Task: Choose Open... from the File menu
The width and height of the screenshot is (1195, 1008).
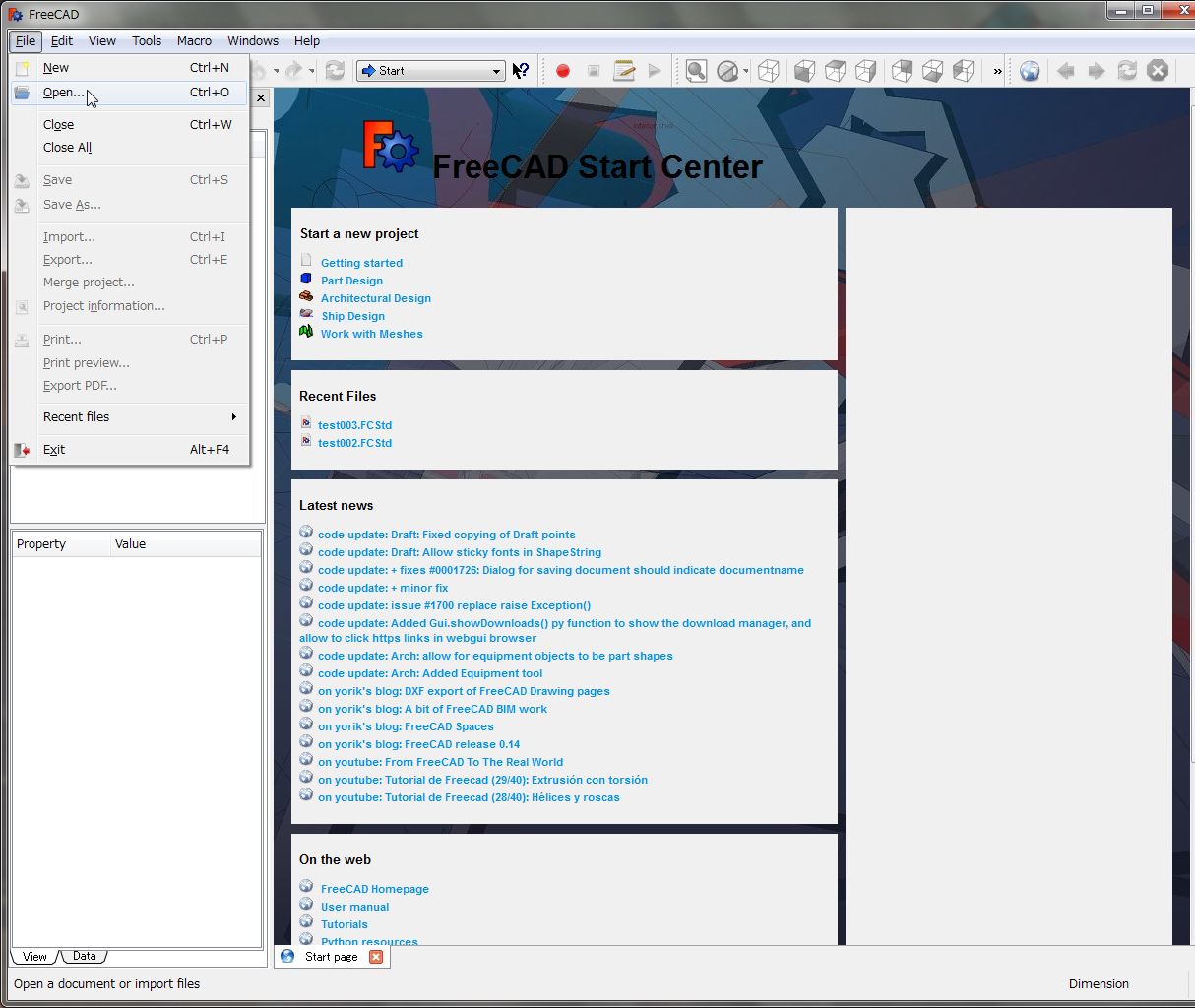Action: coord(64,93)
